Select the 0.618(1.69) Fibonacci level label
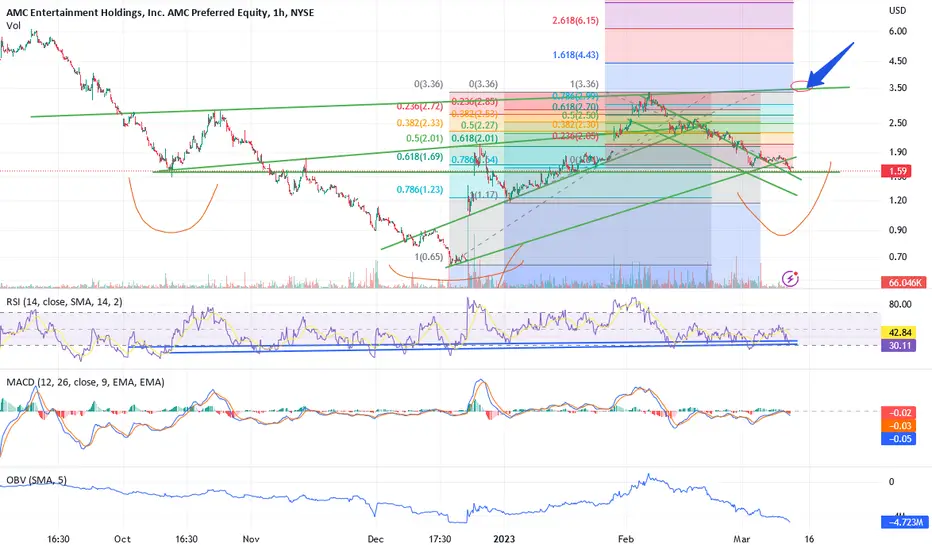This screenshot has height=550, width=932. pos(420,157)
